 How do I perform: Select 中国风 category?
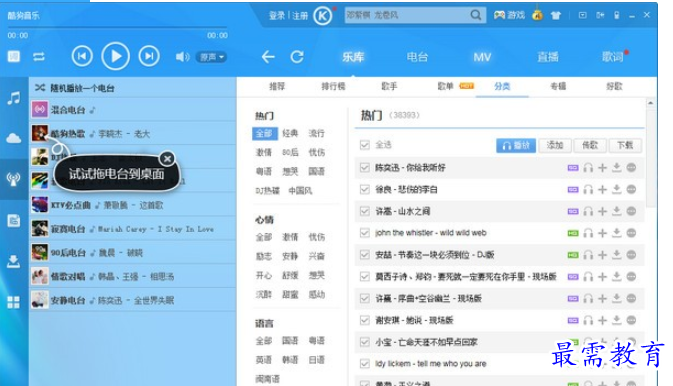(300, 191)
